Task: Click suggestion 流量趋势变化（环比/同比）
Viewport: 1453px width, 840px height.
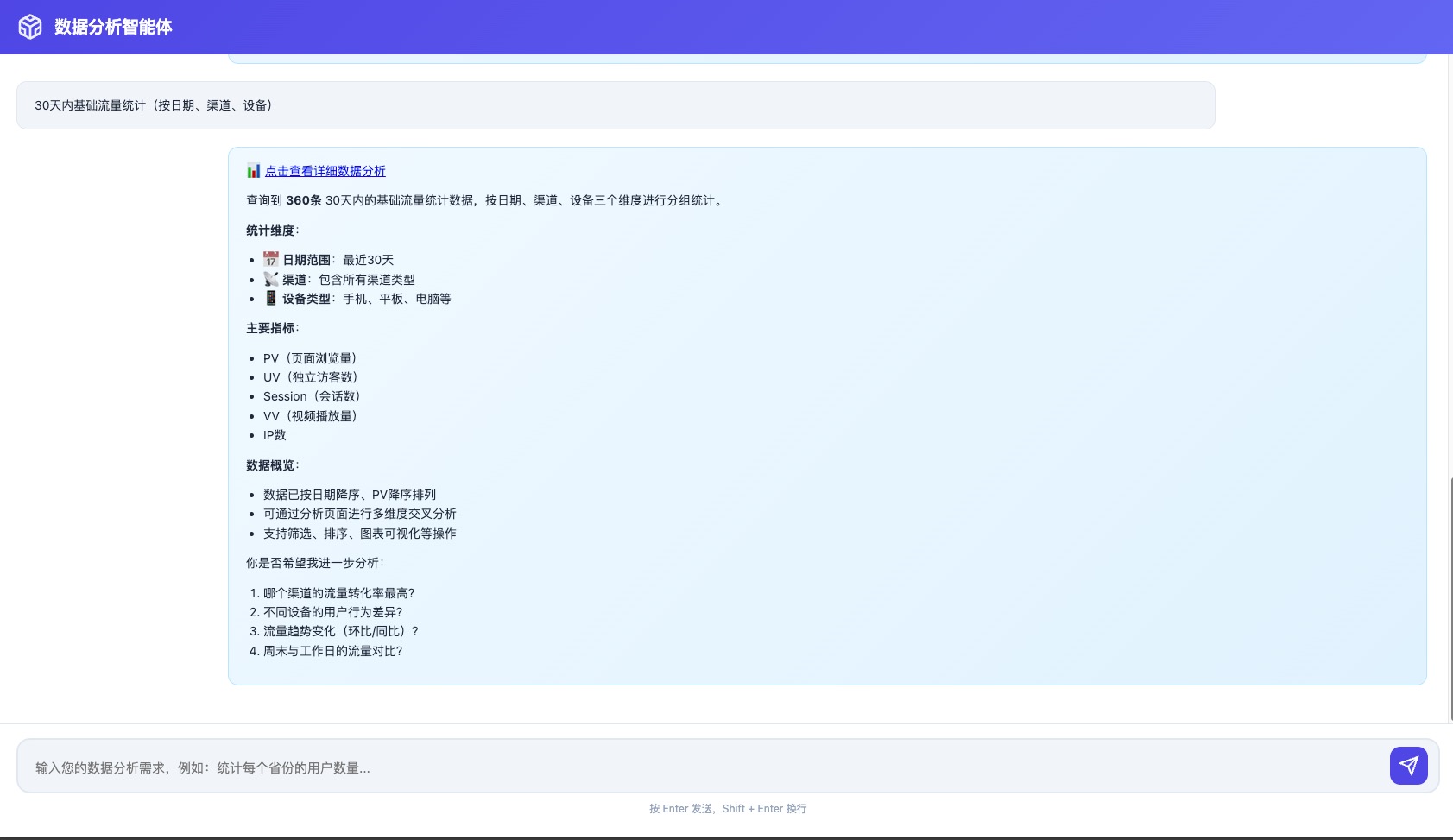Action: click(x=341, y=631)
